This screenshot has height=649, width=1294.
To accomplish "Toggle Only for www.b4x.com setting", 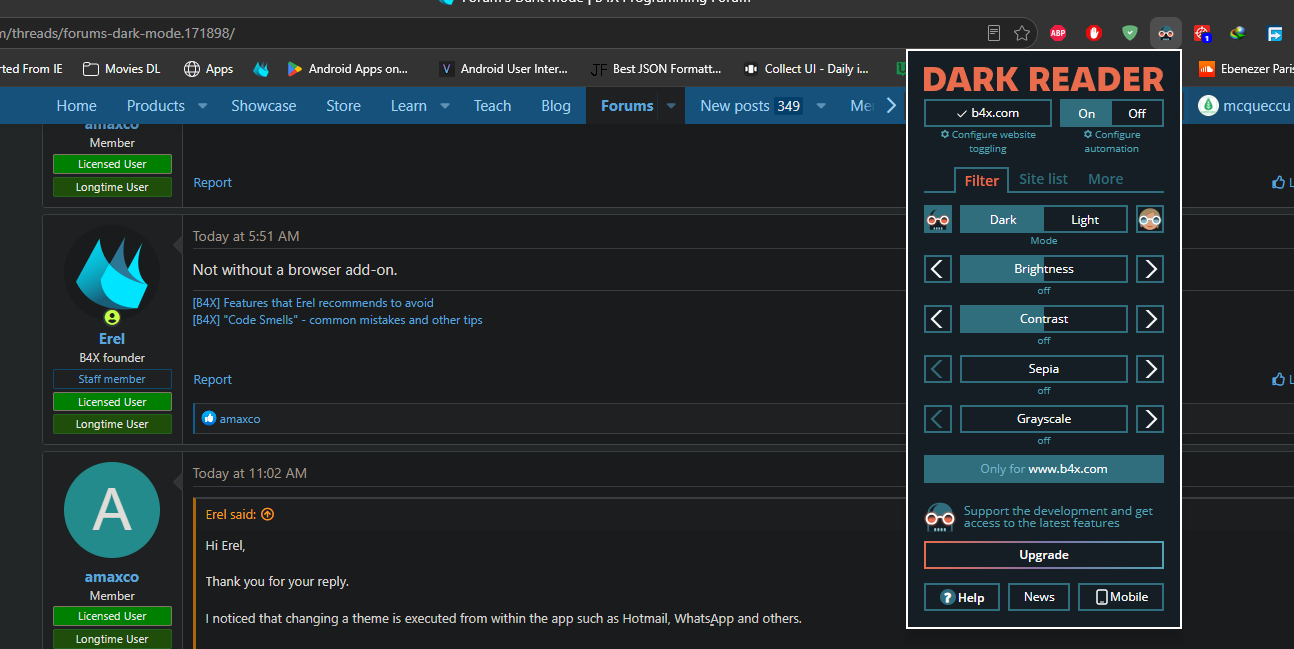I will pos(1044,469).
